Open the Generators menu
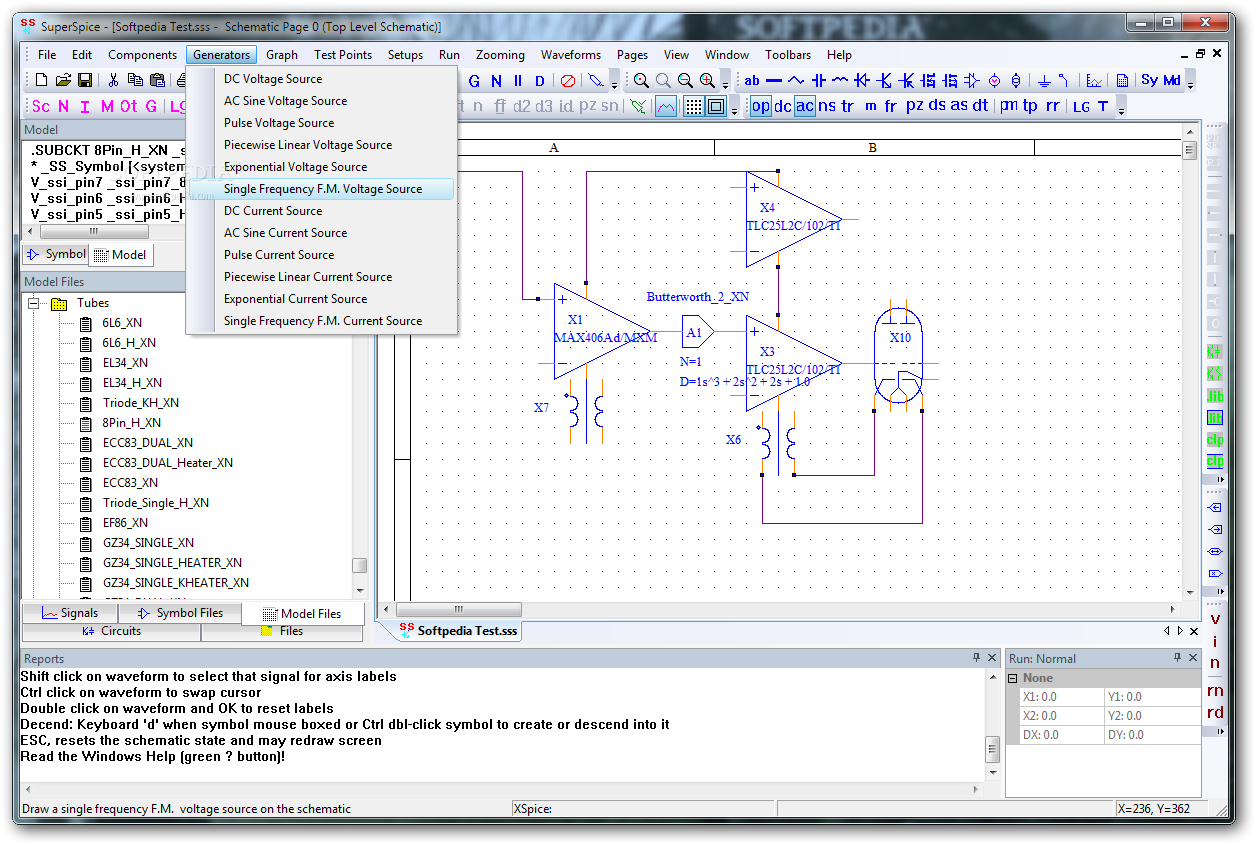This screenshot has width=1256, height=845. [222, 55]
